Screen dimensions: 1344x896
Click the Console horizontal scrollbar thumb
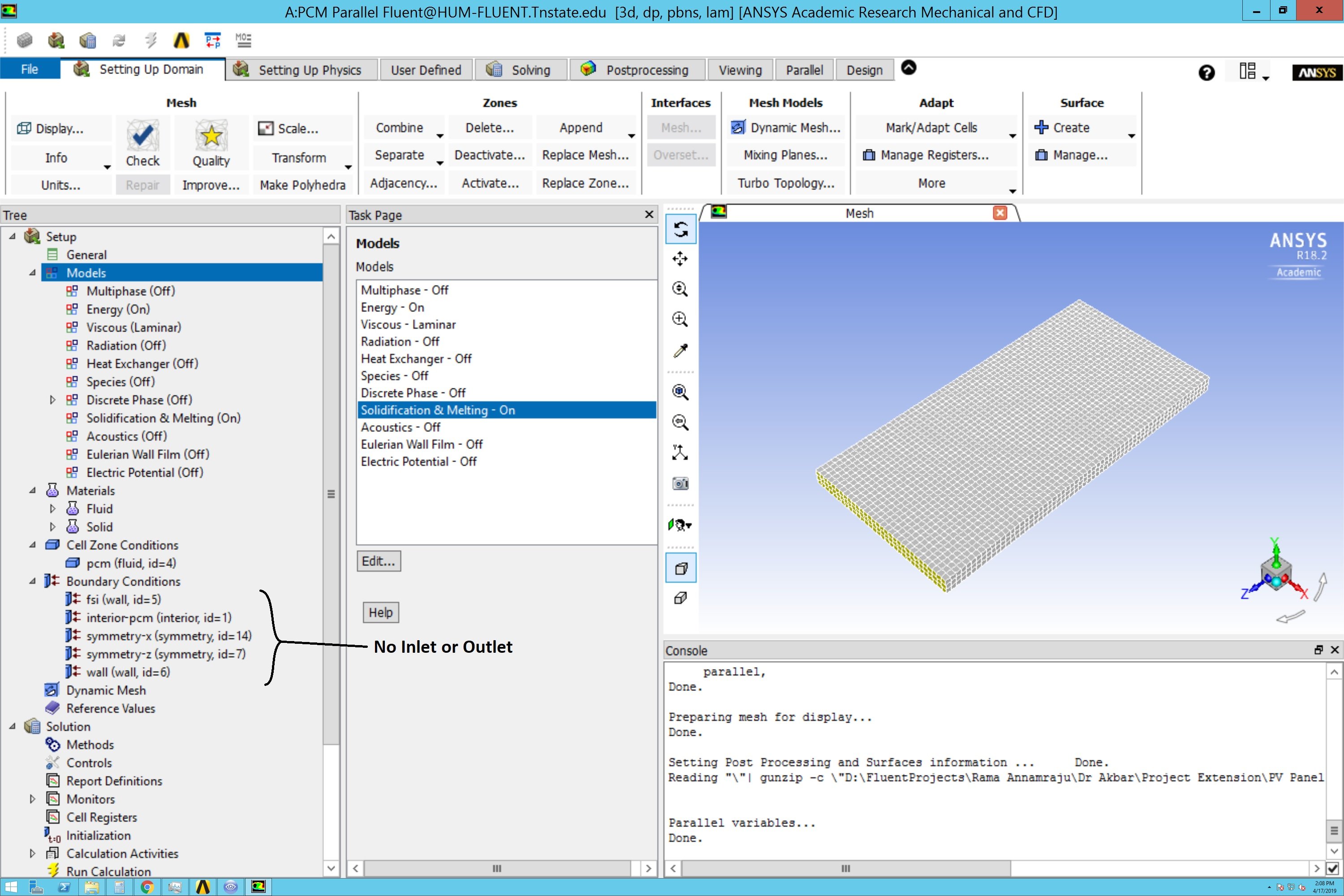click(846, 869)
